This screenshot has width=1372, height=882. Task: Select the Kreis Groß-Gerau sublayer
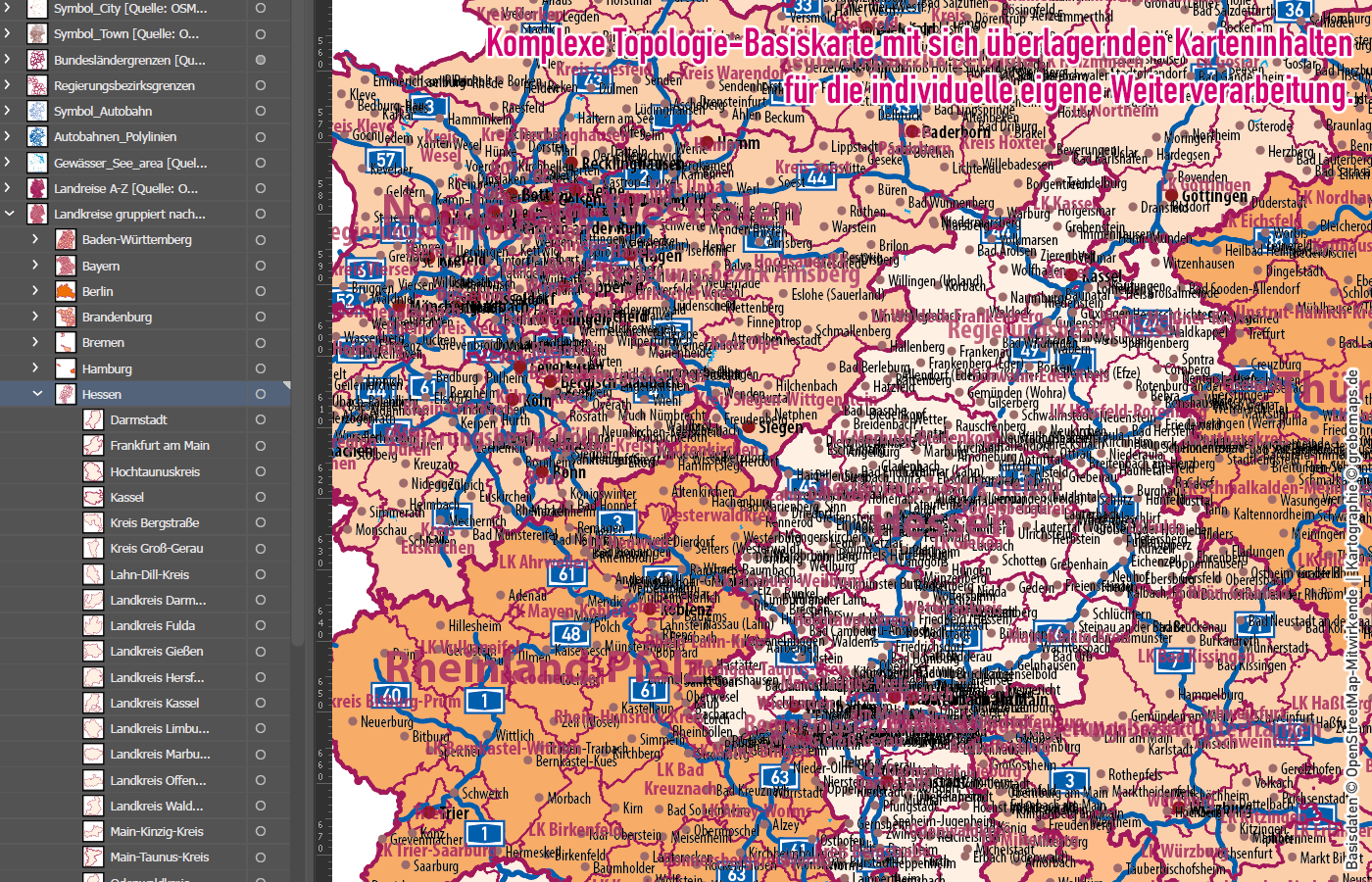point(157,548)
